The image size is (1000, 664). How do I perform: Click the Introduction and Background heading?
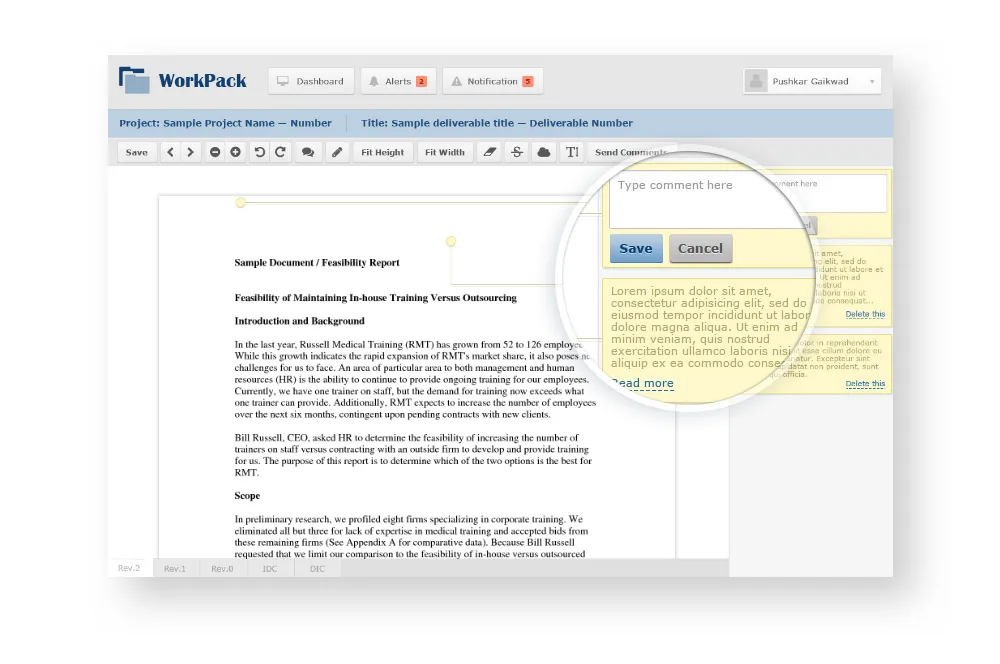(x=299, y=321)
